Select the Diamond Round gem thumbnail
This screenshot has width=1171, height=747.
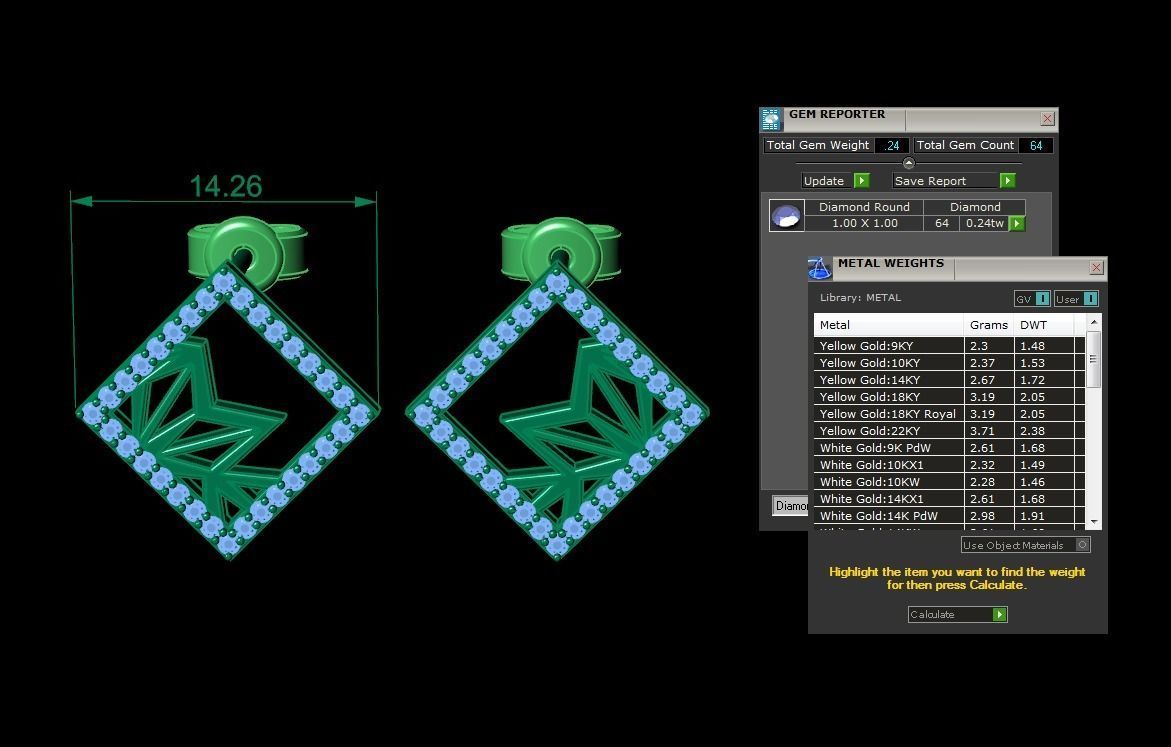click(x=786, y=216)
